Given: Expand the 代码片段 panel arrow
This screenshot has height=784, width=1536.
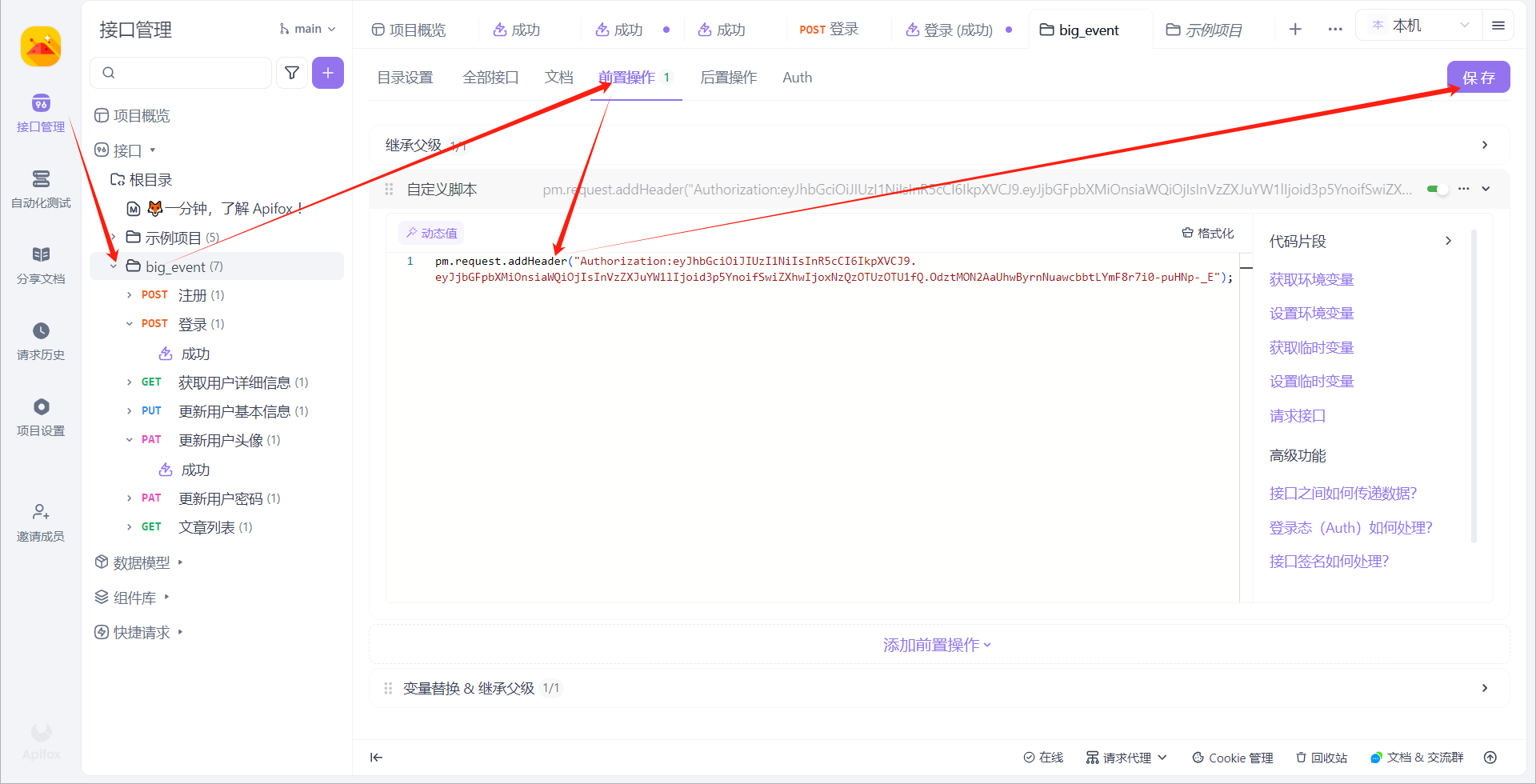Looking at the screenshot, I should click(x=1448, y=241).
